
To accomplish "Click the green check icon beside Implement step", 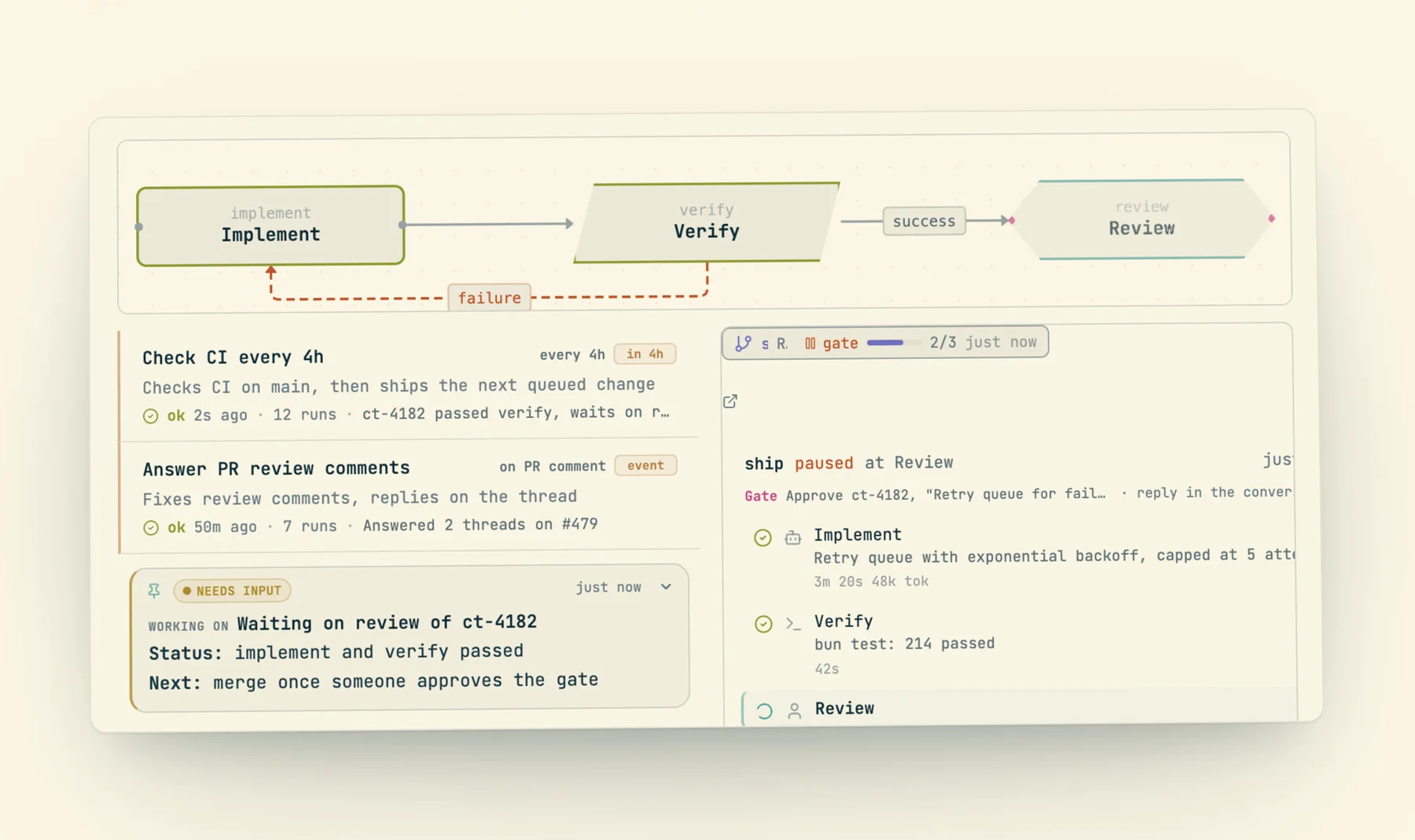I will 763,537.
